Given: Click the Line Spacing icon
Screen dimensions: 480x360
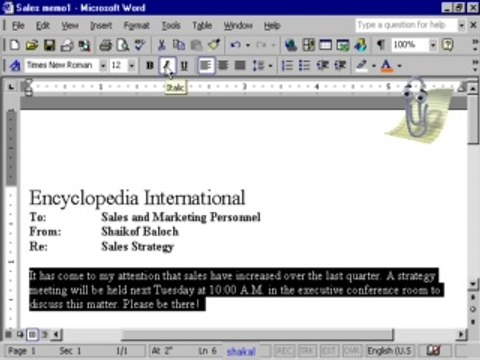Looking at the screenshot, I should tap(258, 65).
